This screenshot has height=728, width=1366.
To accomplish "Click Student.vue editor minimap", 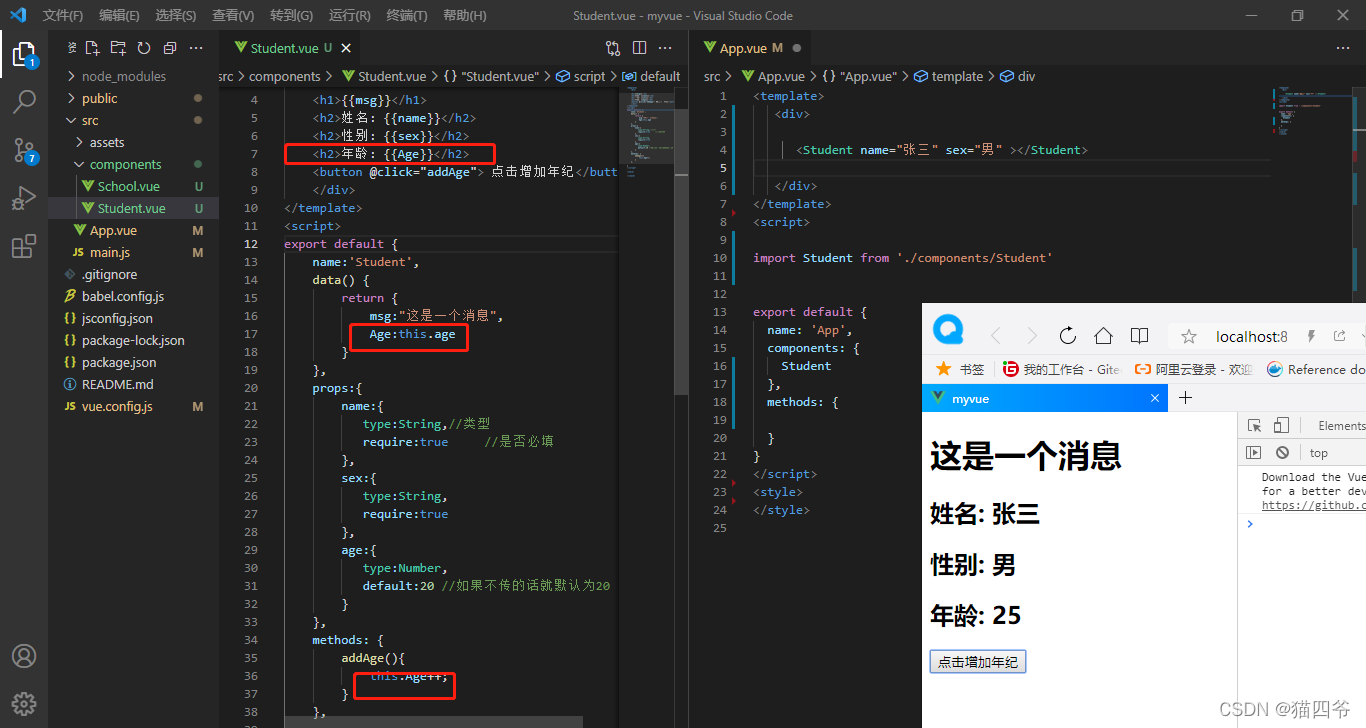I will click(647, 135).
